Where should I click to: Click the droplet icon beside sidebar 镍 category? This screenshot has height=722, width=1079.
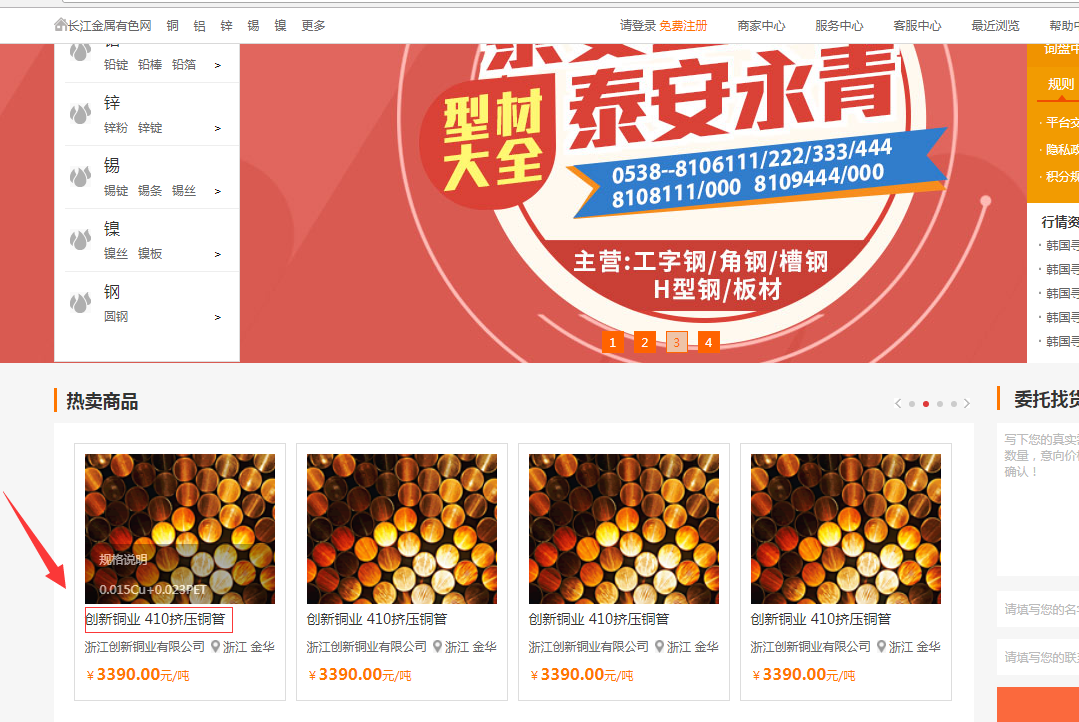coord(81,240)
